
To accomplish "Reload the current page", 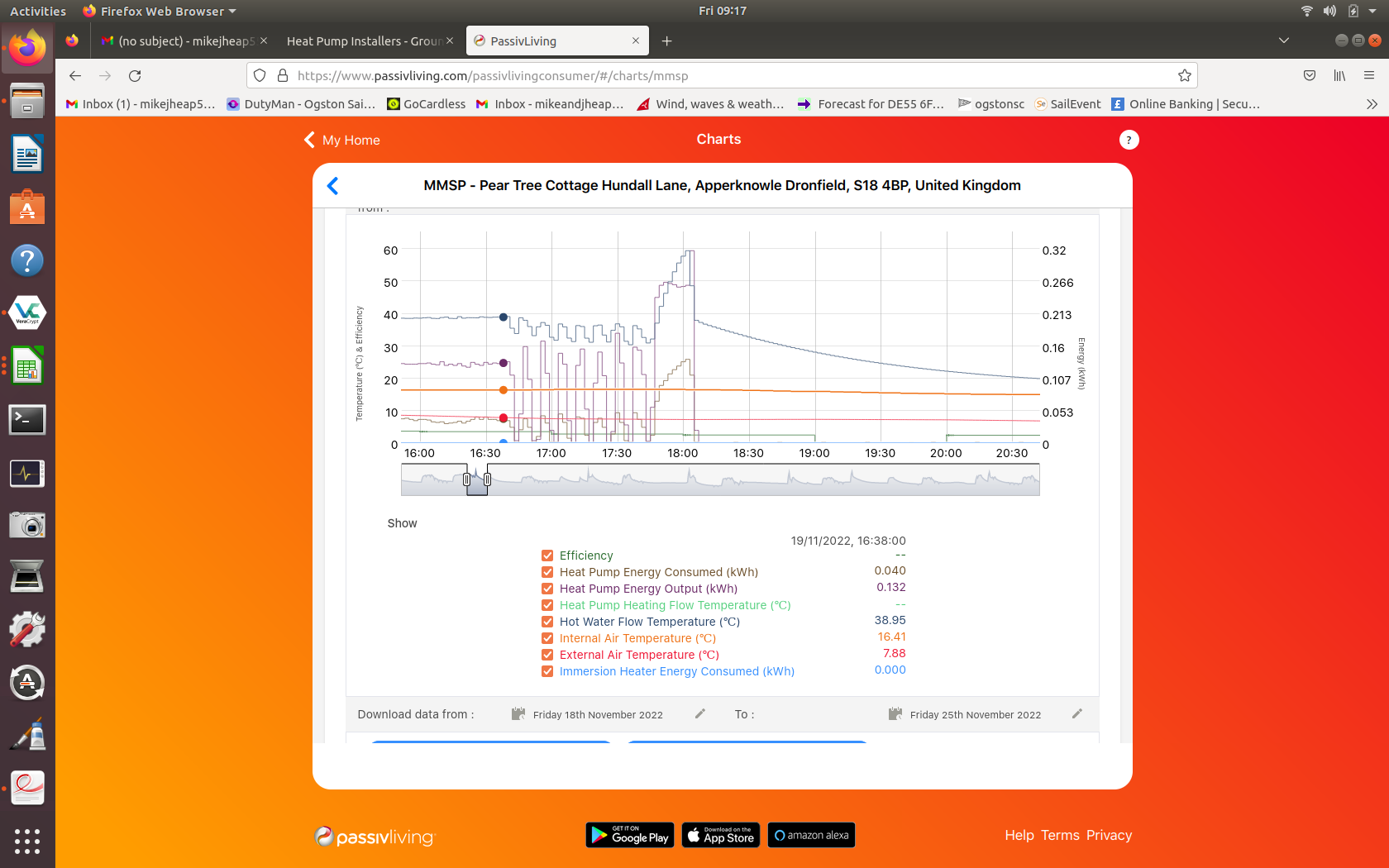I will [135, 76].
